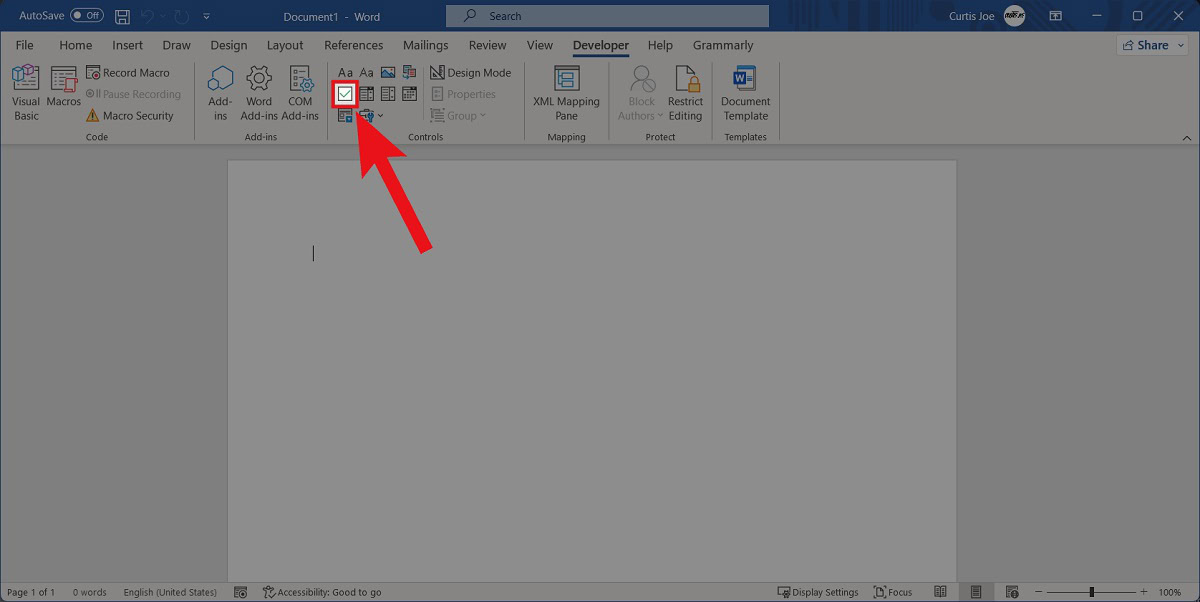Insert a Picture content control
This screenshot has height=602, width=1200.
point(388,73)
